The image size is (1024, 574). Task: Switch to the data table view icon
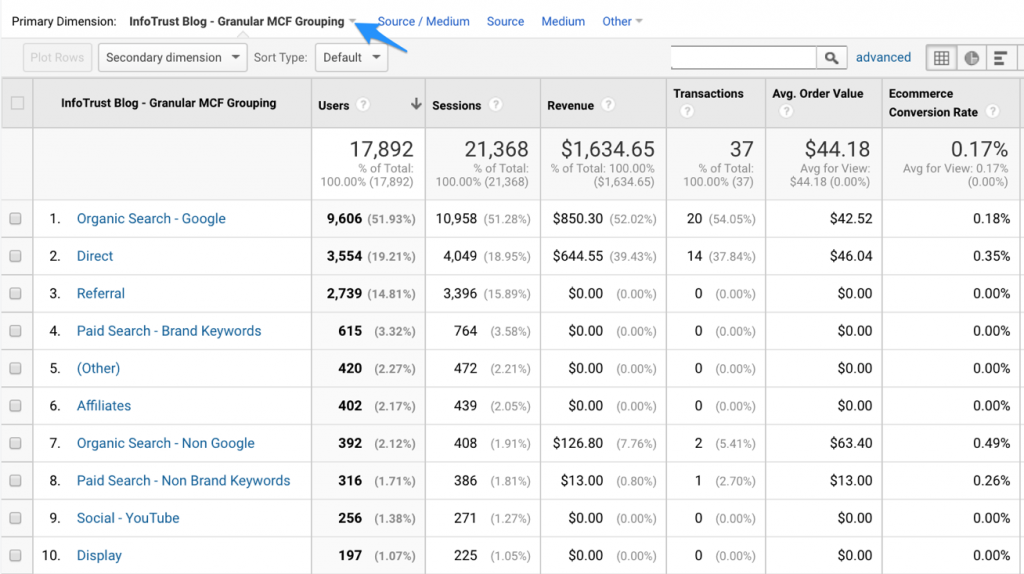(941, 58)
